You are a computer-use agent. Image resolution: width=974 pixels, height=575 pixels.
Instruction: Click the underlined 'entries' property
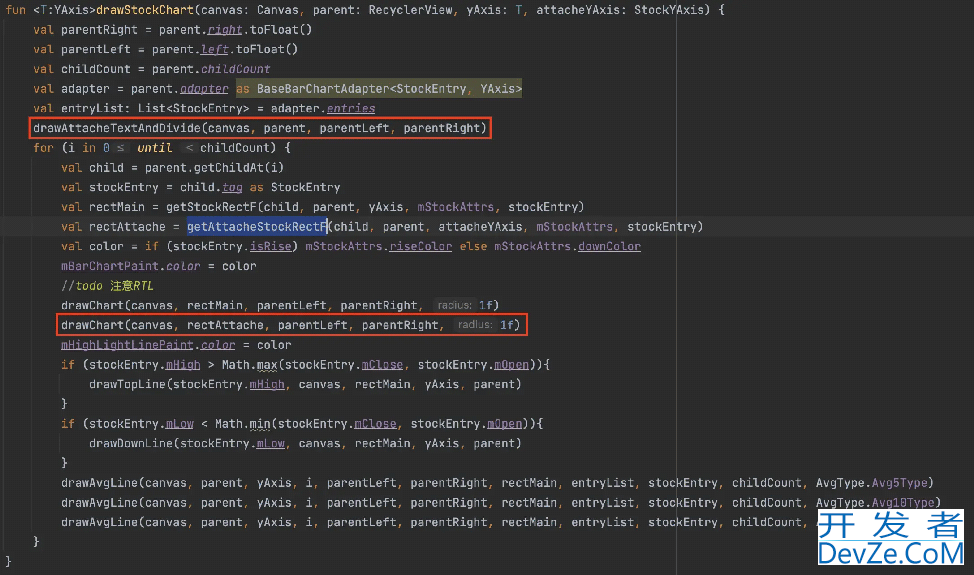click(351, 109)
